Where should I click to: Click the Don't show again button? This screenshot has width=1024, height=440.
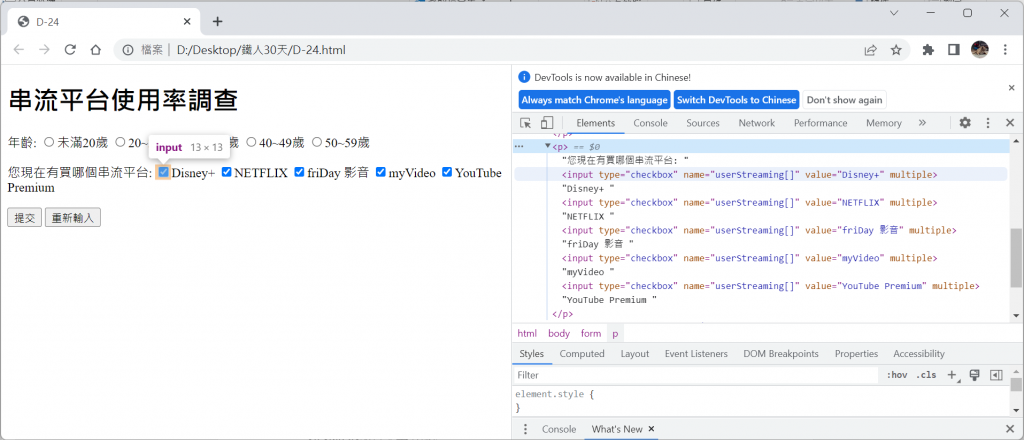click(844, 100)
